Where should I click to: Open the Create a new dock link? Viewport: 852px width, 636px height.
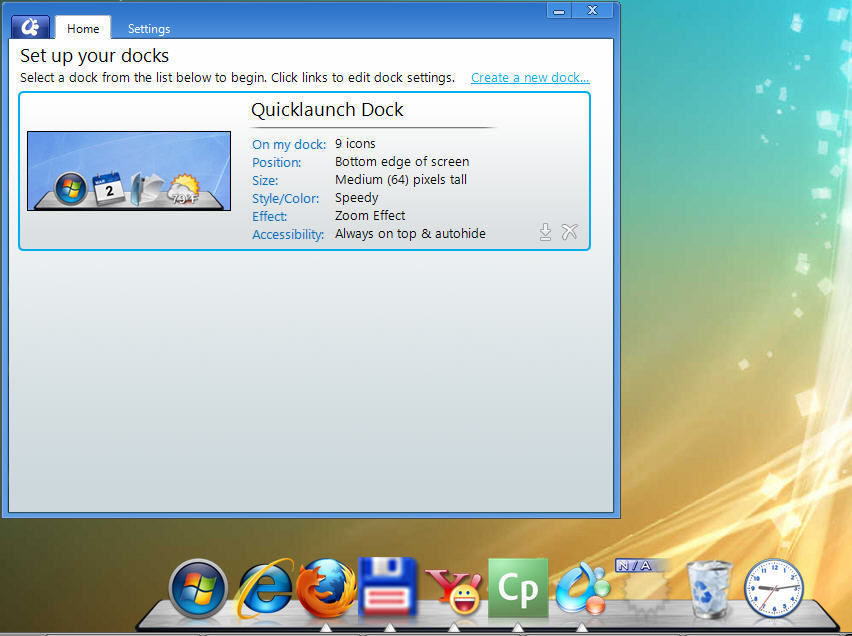[x=529, y=77]
